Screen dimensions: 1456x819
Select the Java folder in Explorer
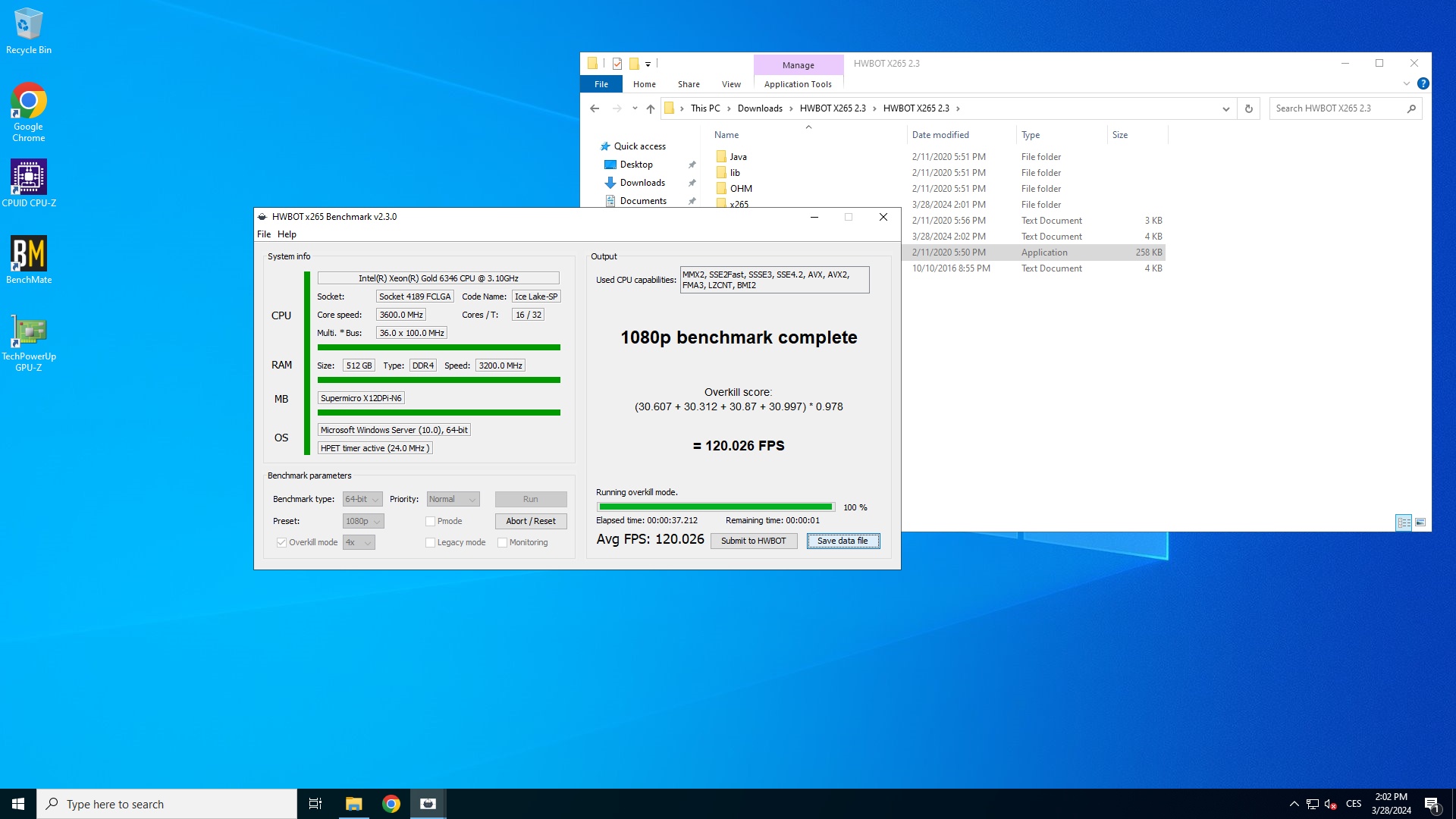click(739, 157)
